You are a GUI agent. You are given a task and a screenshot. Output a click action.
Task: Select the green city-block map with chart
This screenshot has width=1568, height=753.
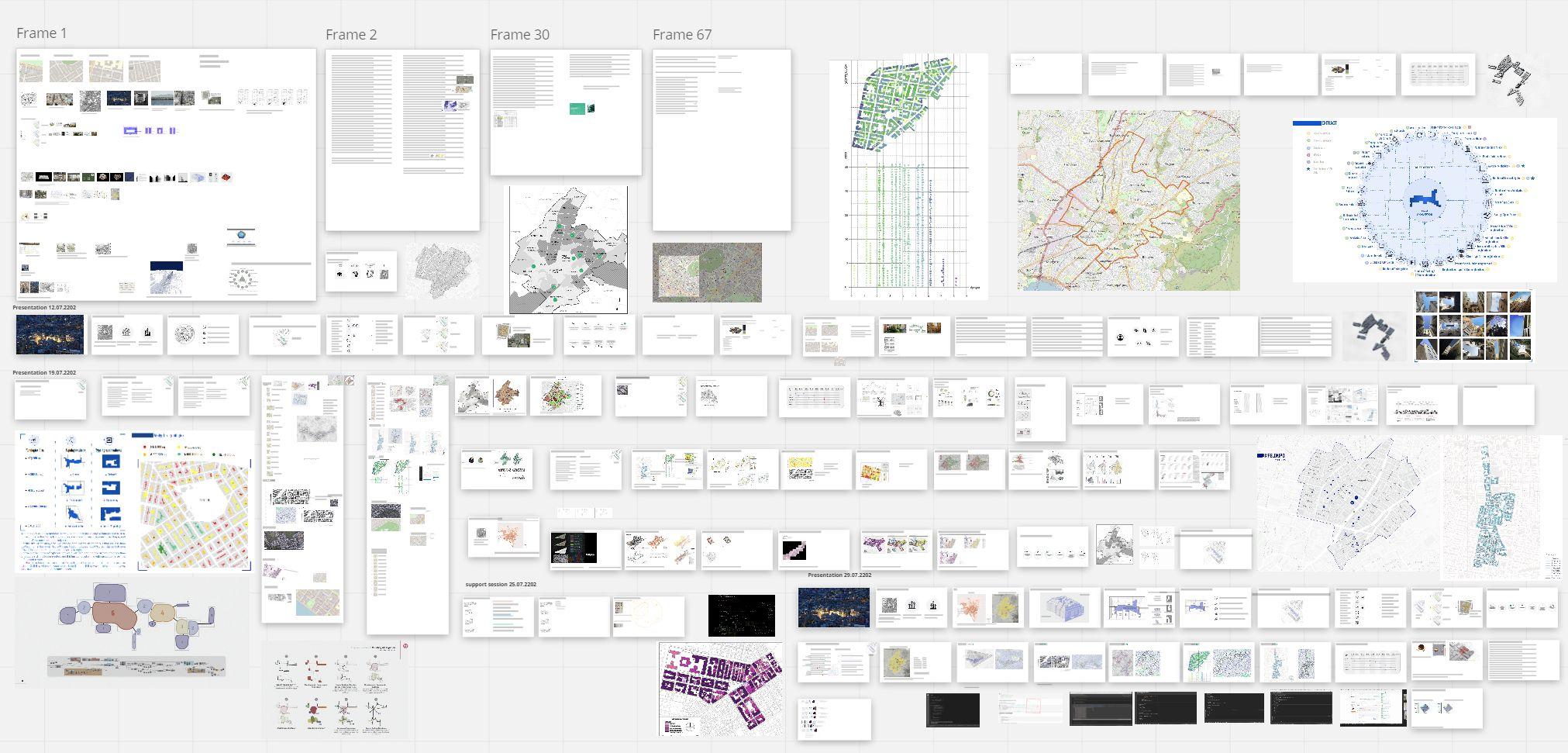tap(908, 176)
